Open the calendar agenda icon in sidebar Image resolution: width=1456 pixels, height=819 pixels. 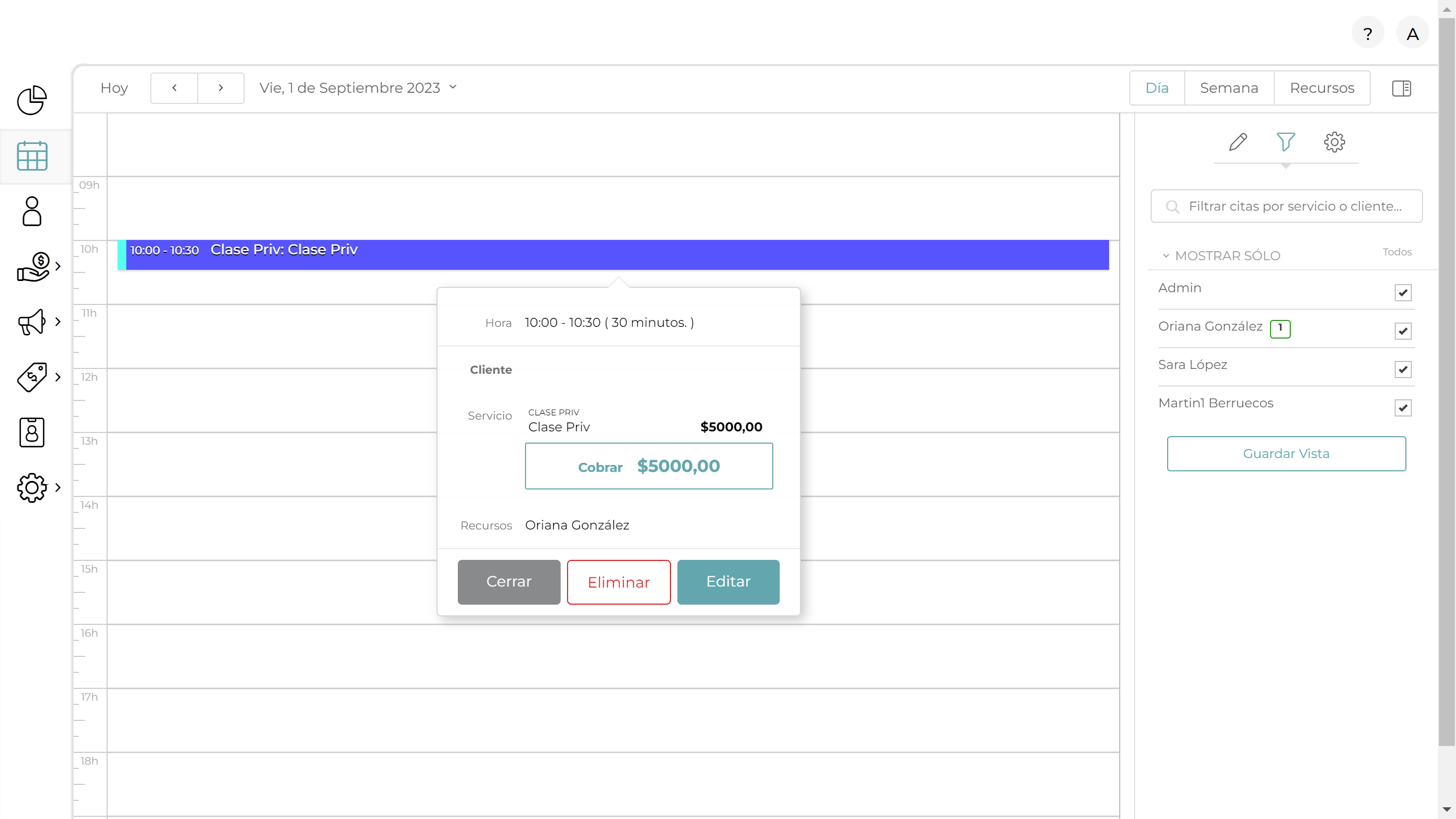[x=31, y=156]
